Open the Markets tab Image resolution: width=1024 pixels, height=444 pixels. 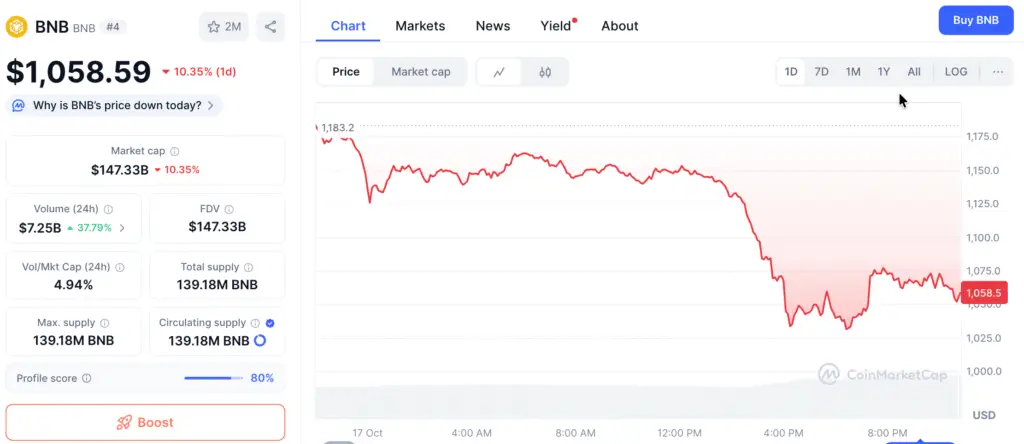(420, 26)
